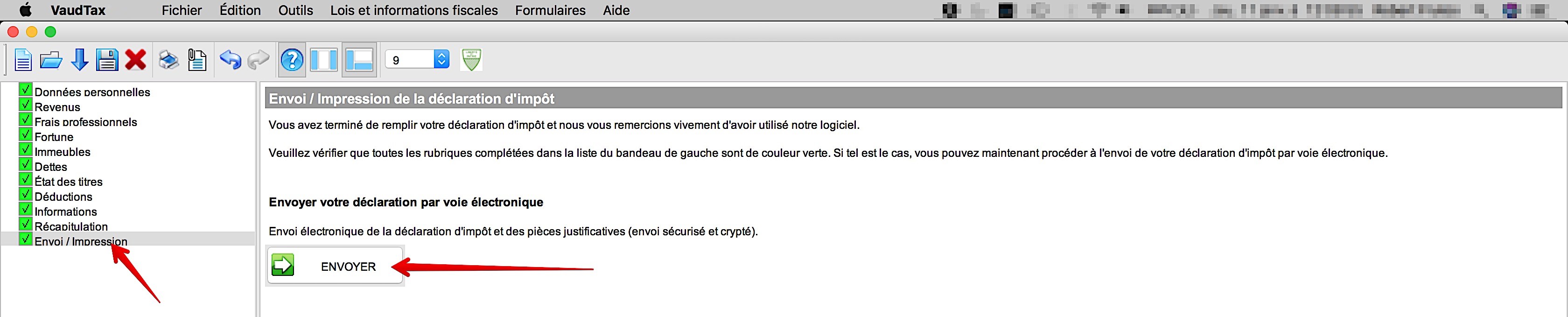Open the font size dropdown showing 9
1568x317 pixels.
(x=418, y=60)
